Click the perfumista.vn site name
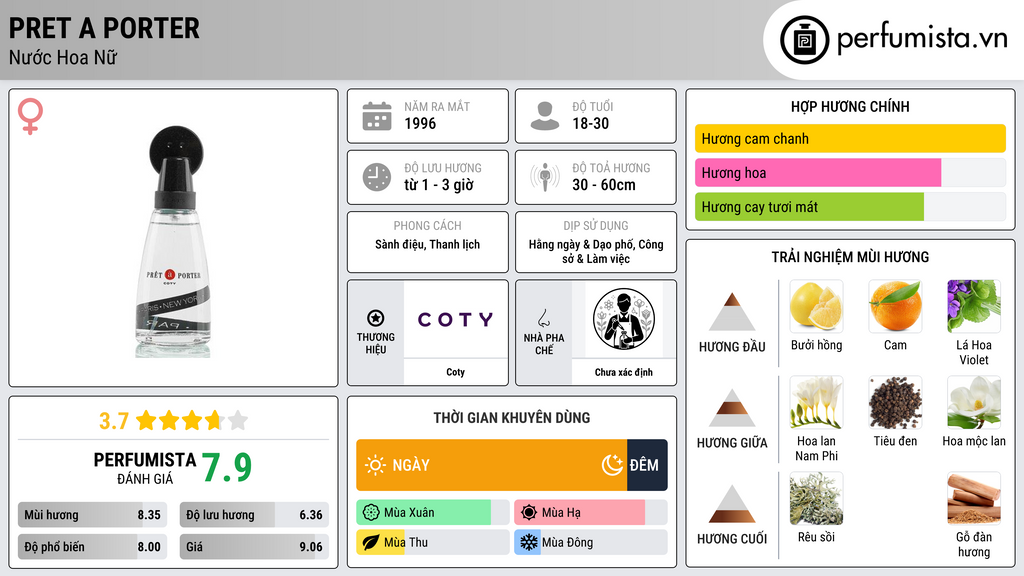This screenshot has height=576, width=1024. pyautogui.click(x=922, y=39)
